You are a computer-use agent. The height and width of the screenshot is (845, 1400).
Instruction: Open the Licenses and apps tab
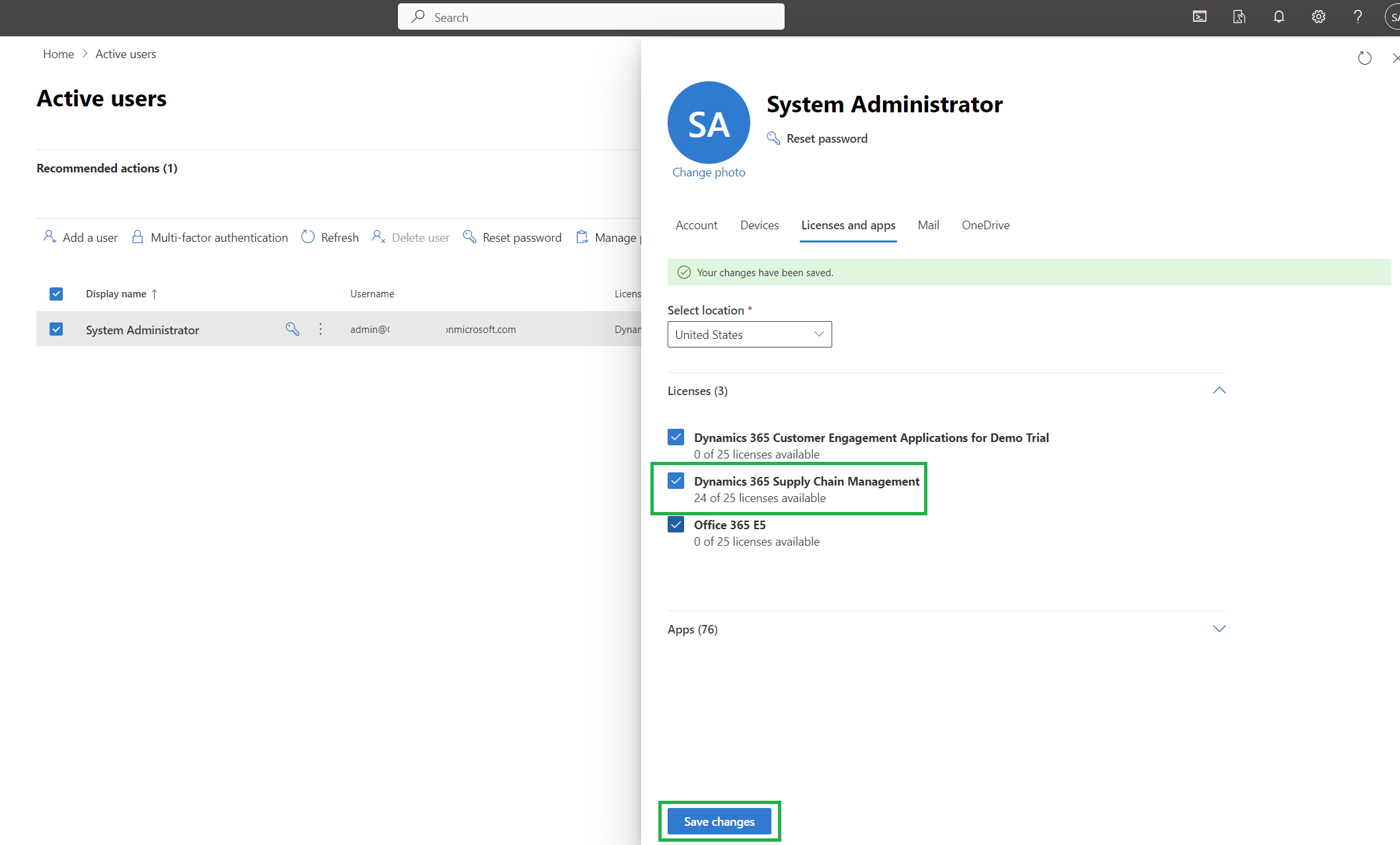pyautogui.click(x=848, y=225)
